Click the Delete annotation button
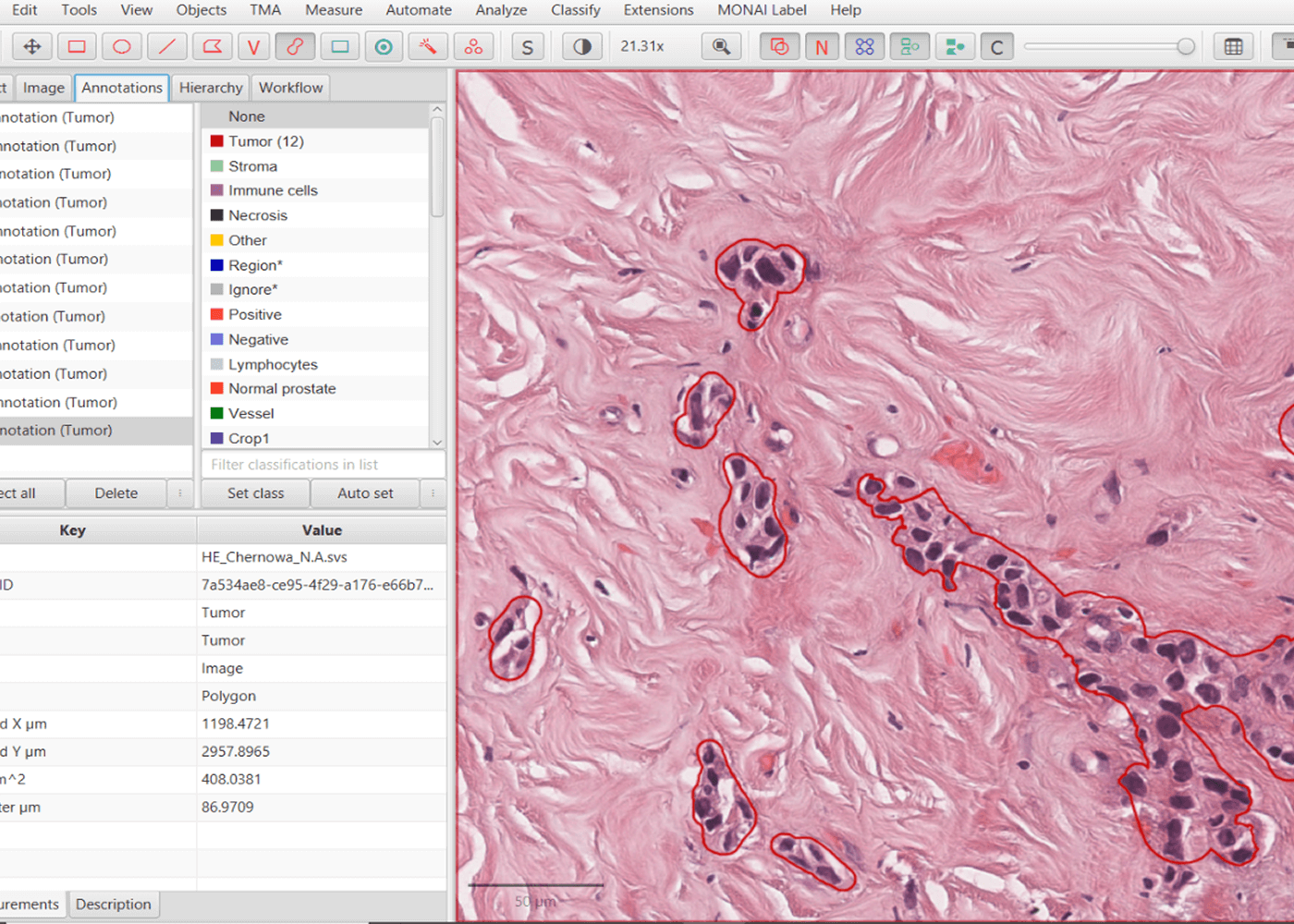The height and width of the screenshot is (924, 1294). coord(116,493)
